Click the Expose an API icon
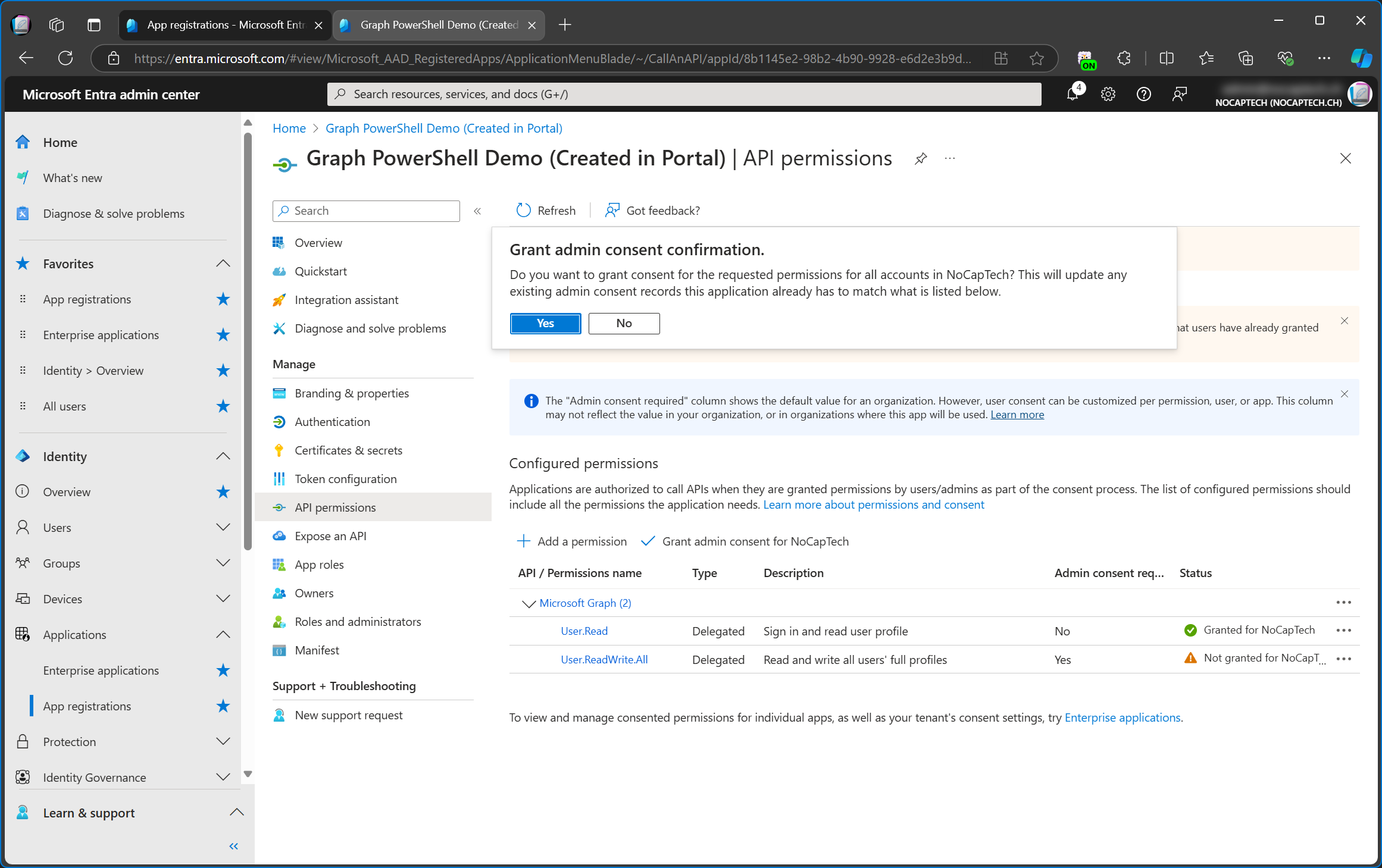Image resolution: width=1382 pixels, height=868 pixels. pyautogui.click(x=279, y=536)
